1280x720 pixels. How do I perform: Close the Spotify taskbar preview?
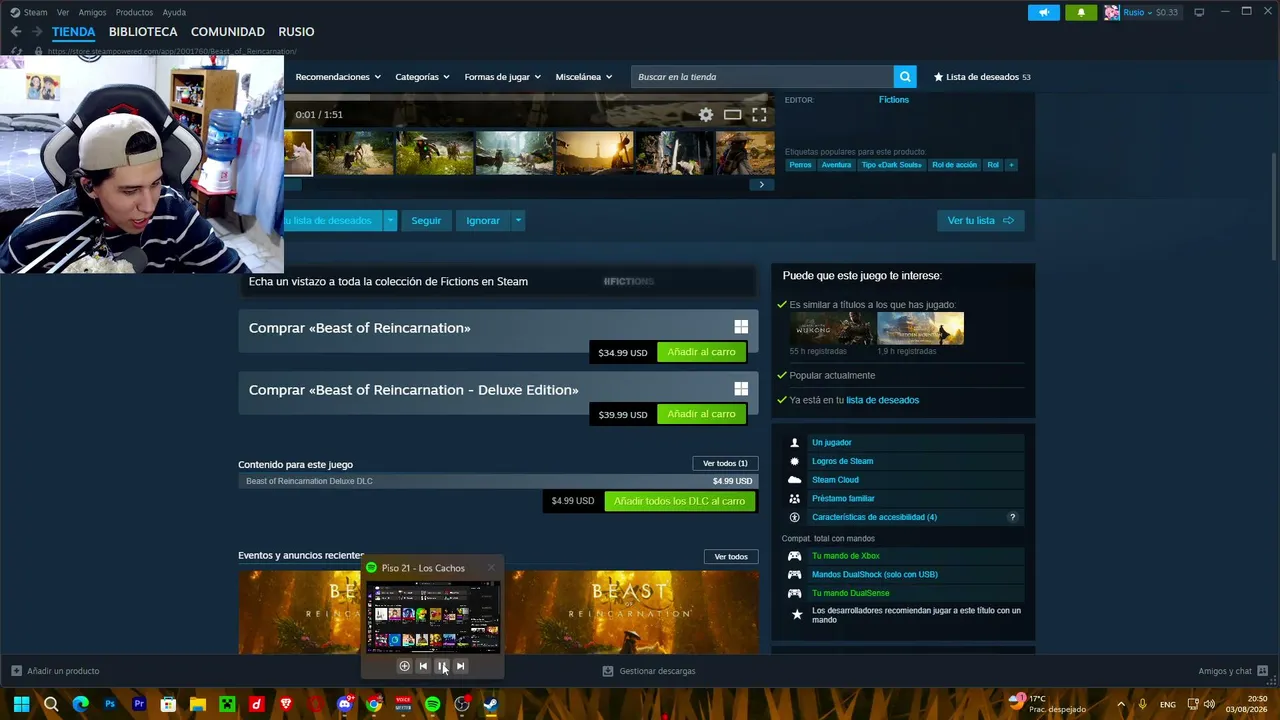[491, 568]
